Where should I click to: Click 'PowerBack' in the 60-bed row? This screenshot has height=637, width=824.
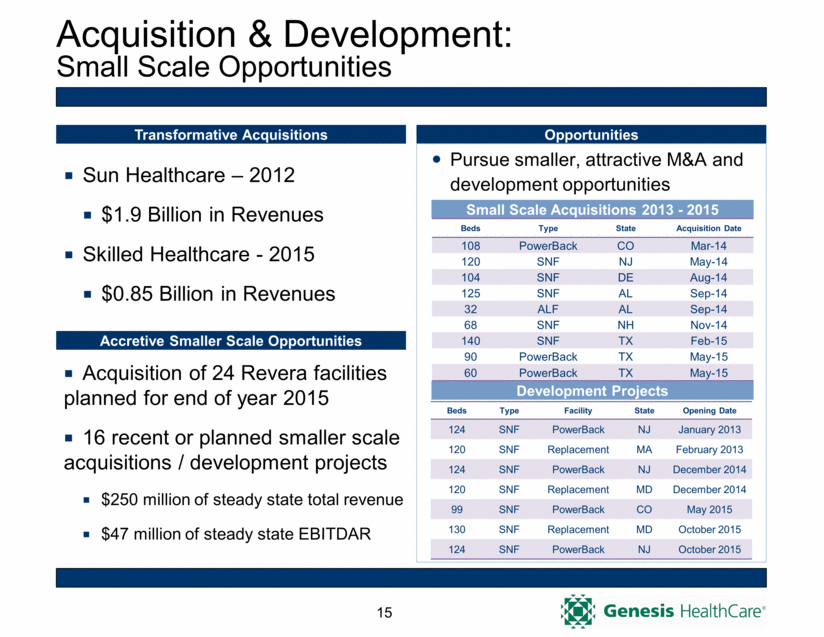pos(548,373)
